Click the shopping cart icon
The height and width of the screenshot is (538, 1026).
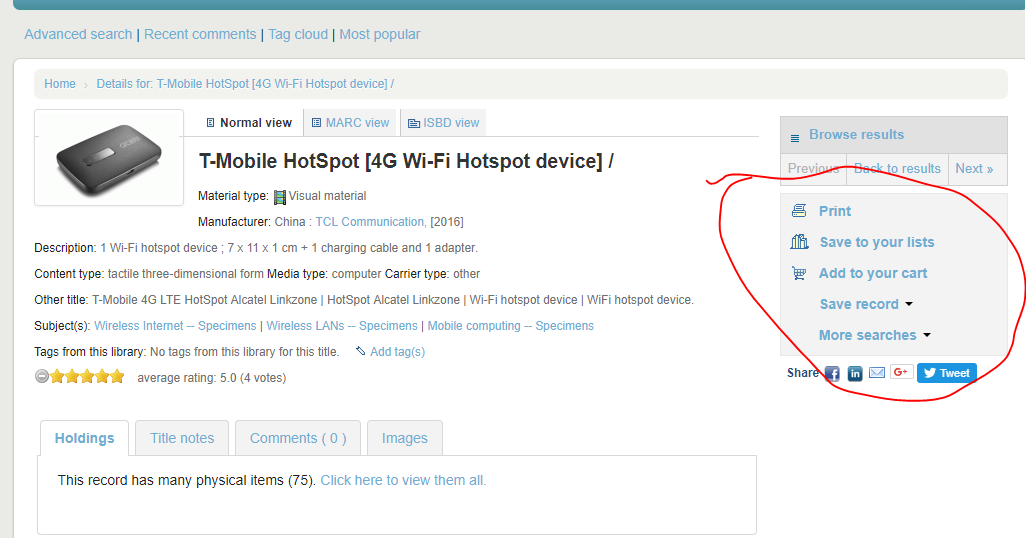(799, 273)
